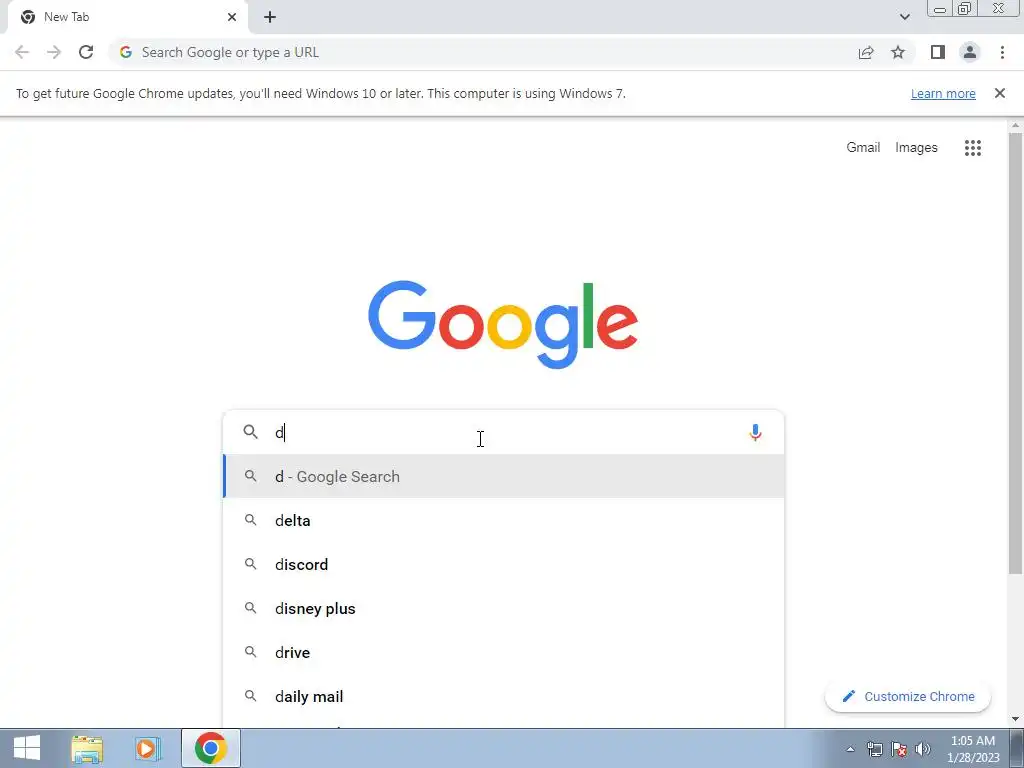Click the Customize Chrome button

click(x=908, y=696)
